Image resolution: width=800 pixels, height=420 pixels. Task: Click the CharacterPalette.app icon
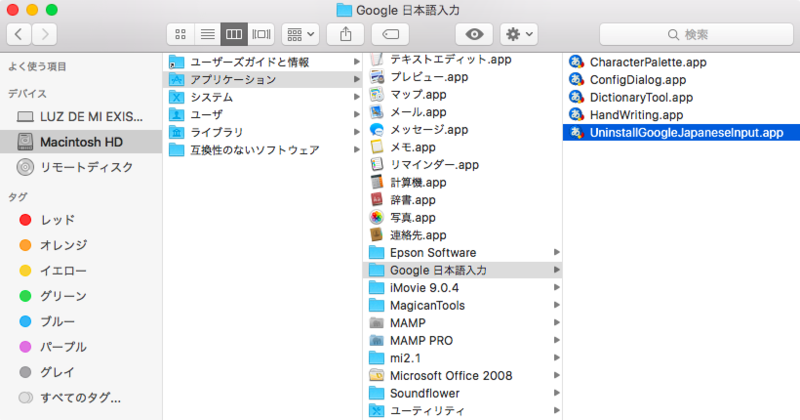tap(577, 62)
